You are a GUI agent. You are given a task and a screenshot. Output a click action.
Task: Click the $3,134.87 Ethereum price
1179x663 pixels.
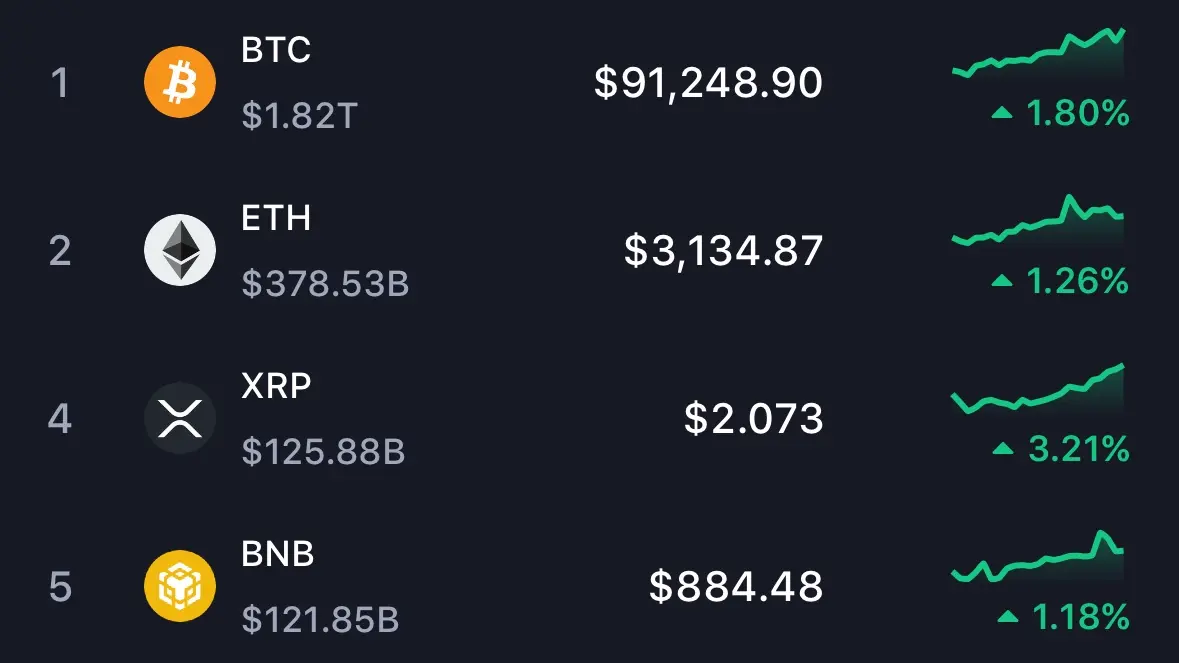pos(723,251)
